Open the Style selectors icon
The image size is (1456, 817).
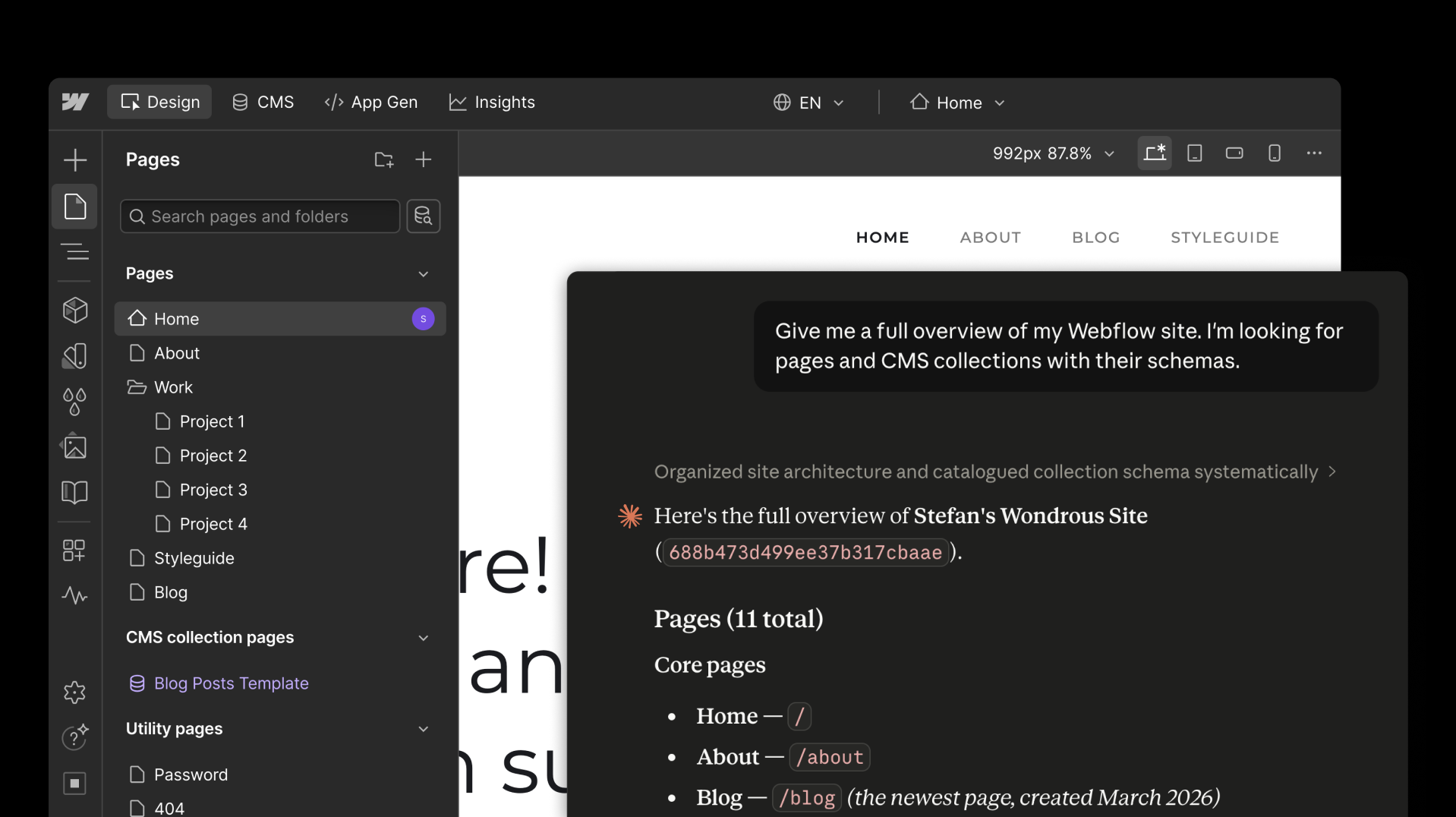74,356
